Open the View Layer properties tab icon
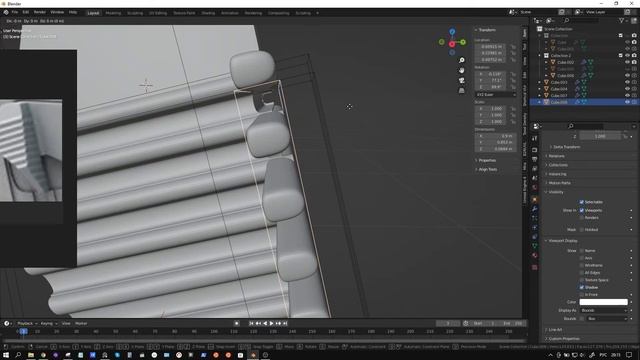This screenshot has height=360, width=640. coord(534,169)
